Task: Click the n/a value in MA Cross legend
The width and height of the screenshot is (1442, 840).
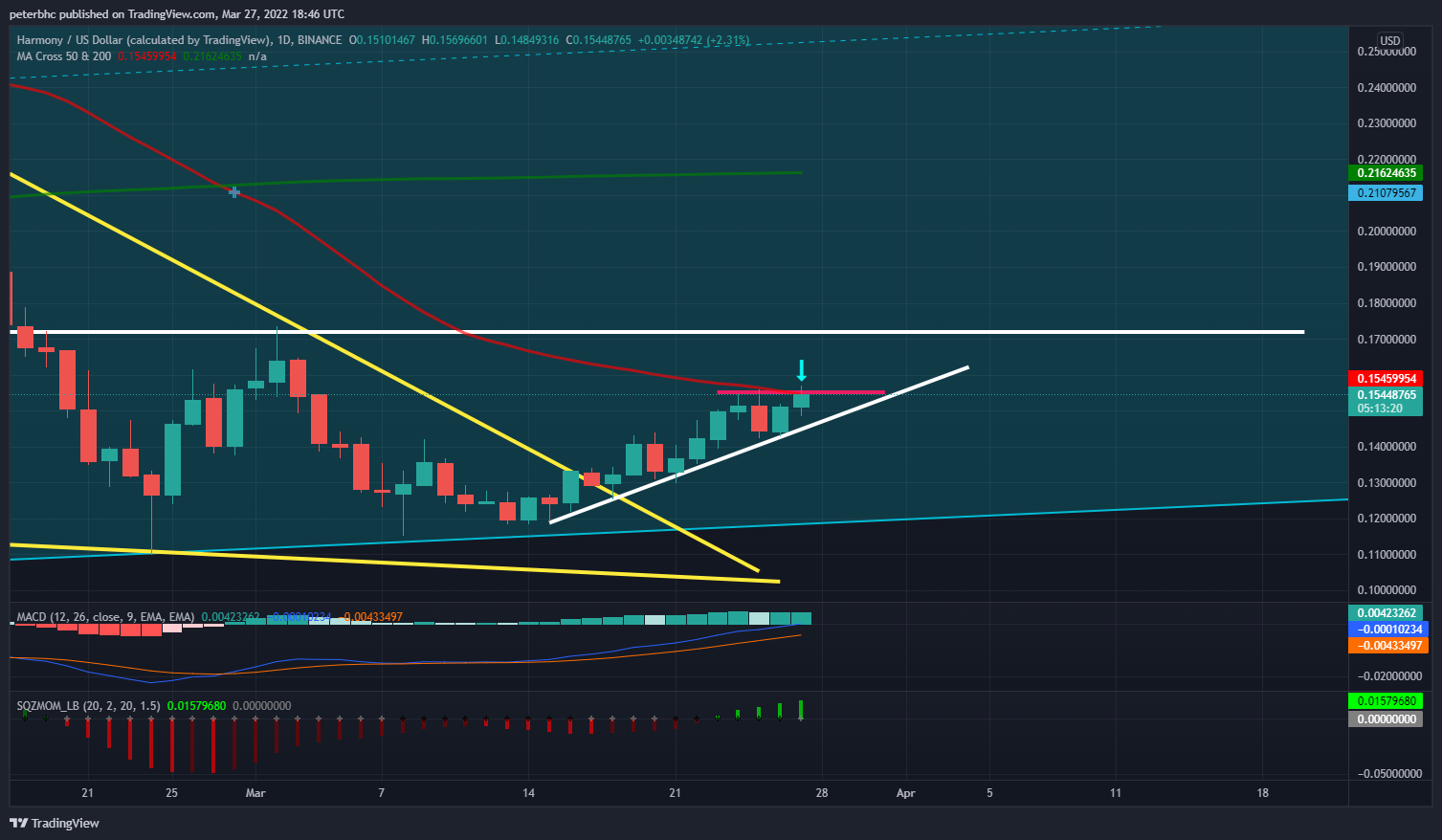Action: pos(257,56)
